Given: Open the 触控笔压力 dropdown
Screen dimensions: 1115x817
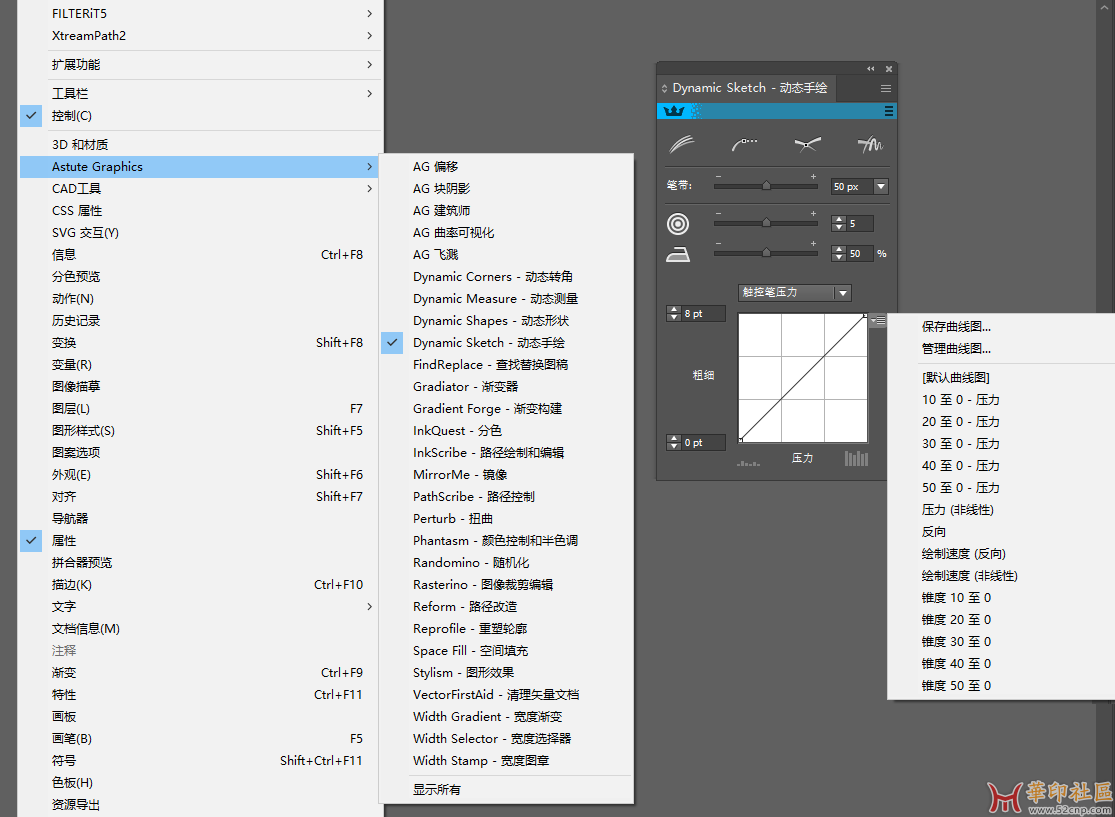Looking at the screenshot, I should (794, 292).
